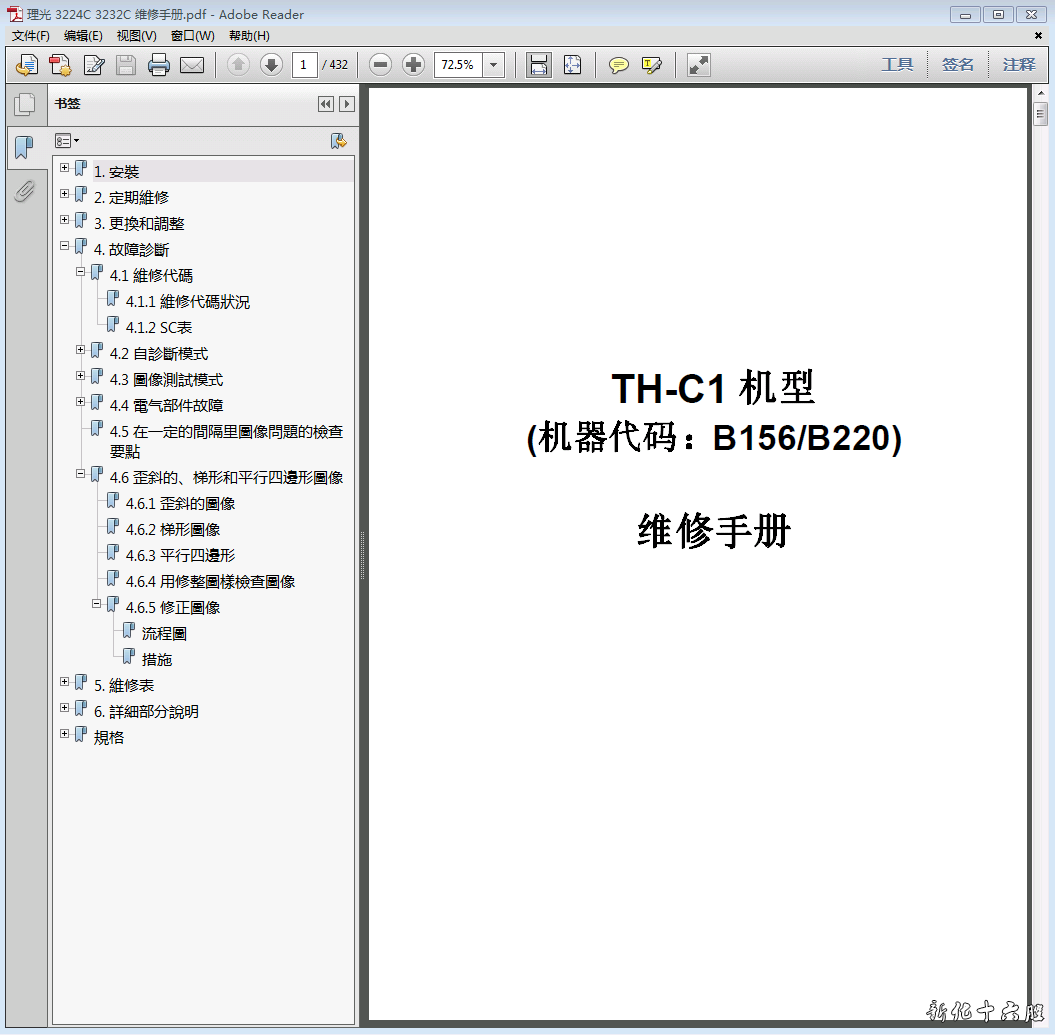The width and height of the screenshot is (1055, 1035).
Task: Click the vertical scrollbar thumb
Action: point(1040,113)
